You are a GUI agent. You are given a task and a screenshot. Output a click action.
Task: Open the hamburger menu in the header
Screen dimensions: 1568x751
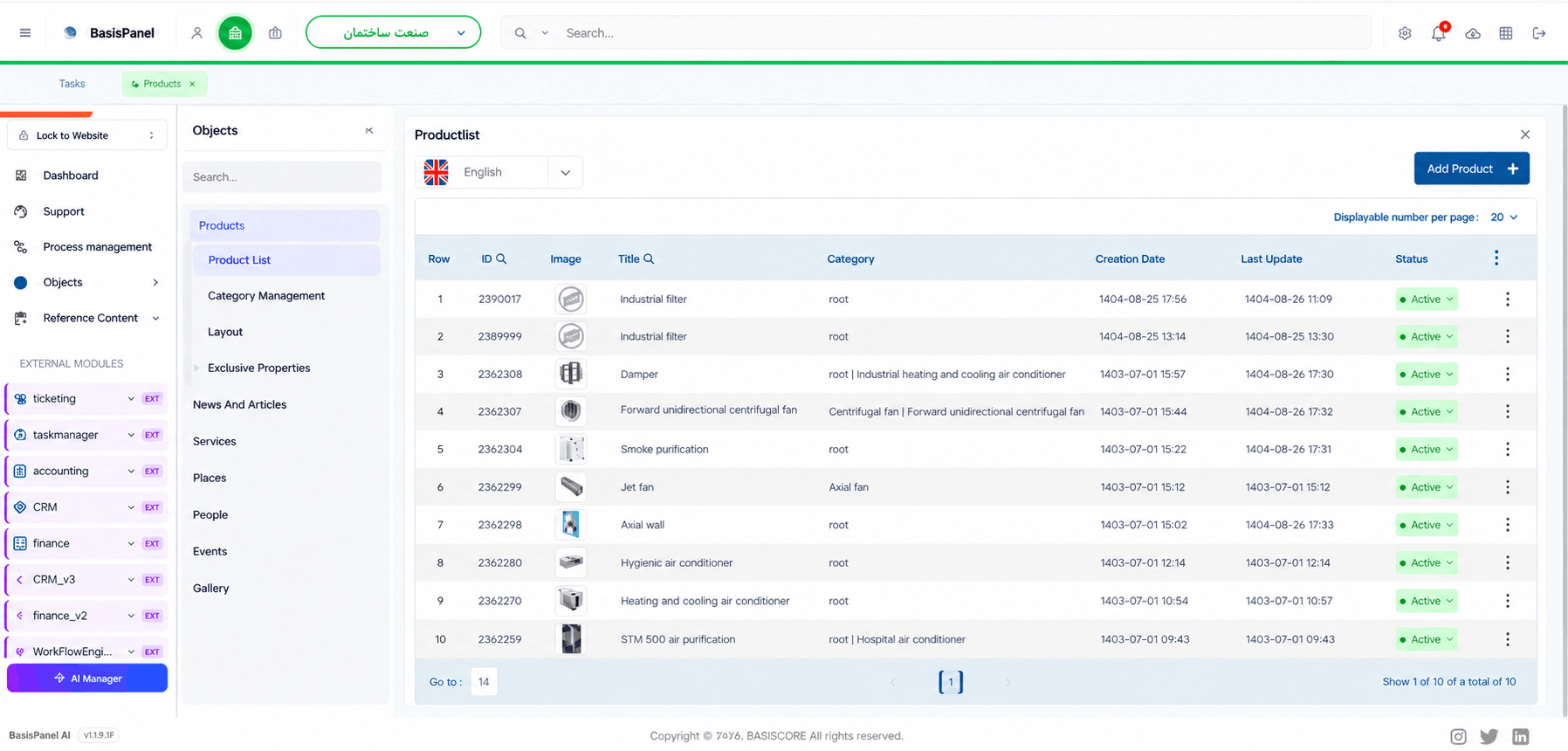[x=25, y=33]
